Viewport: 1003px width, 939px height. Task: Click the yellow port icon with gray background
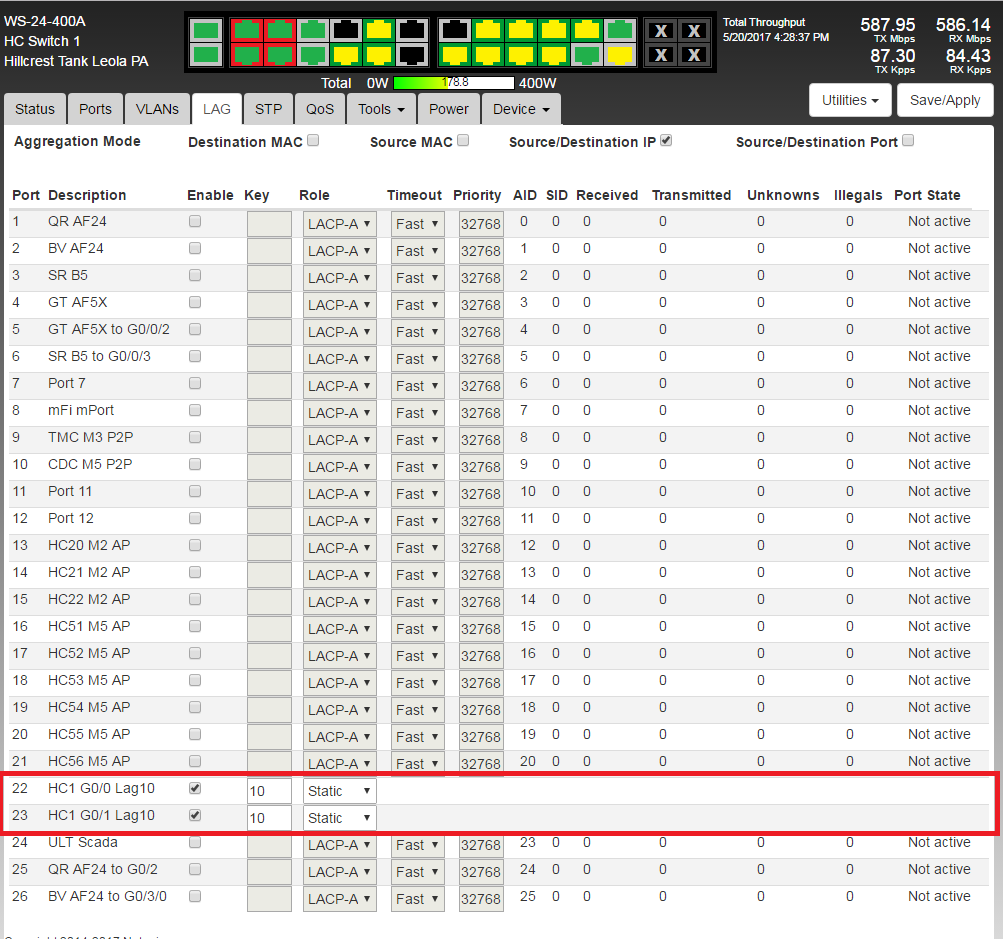point(619,54)
